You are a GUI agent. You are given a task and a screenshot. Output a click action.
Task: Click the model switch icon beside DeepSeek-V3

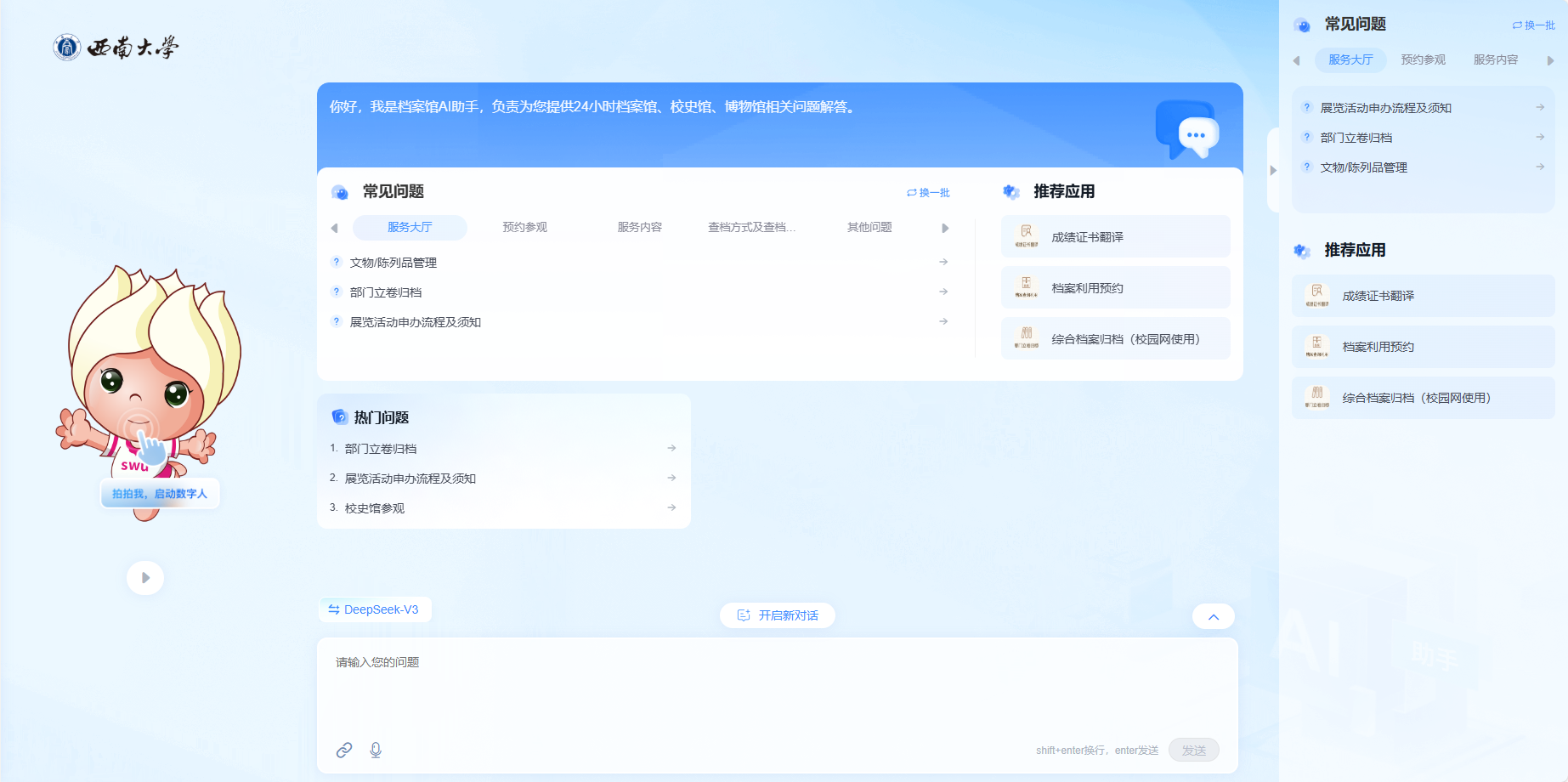point(332,609)
